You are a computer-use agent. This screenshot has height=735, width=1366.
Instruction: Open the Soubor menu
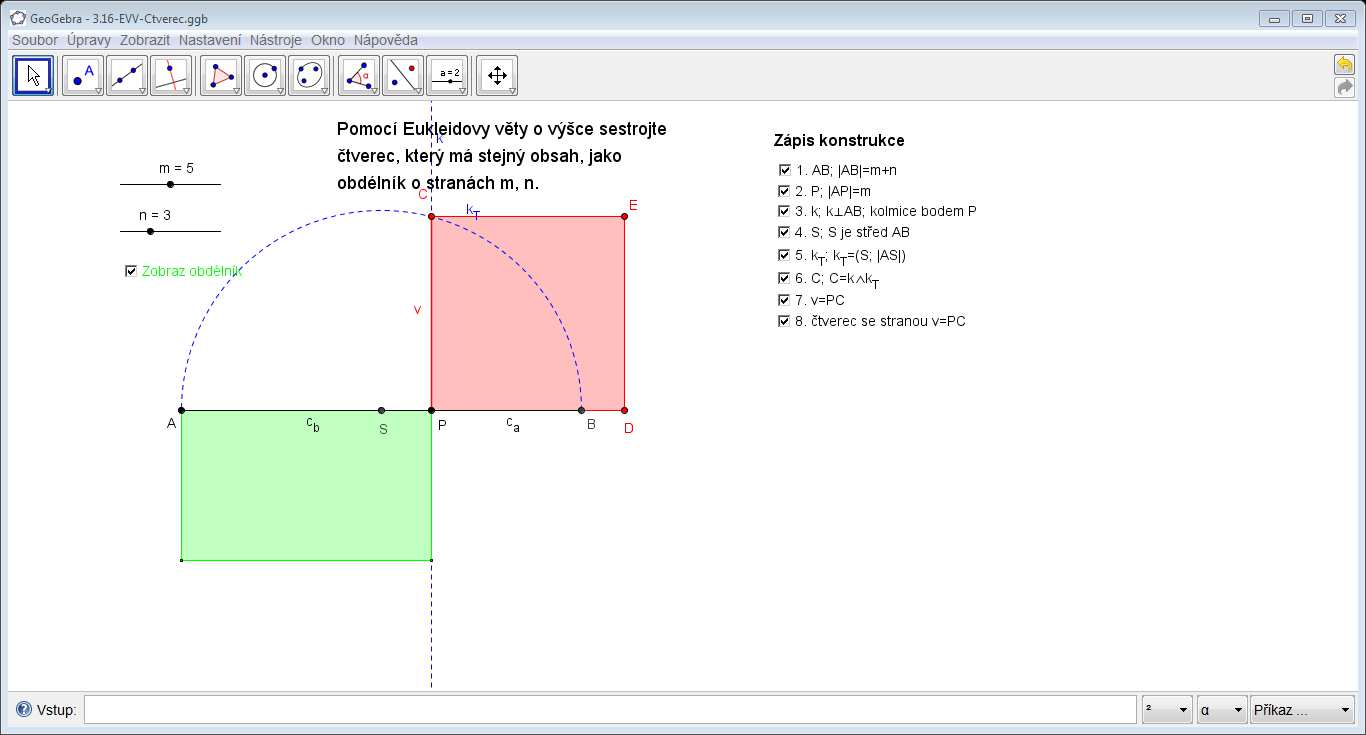(x=35, y=40)
